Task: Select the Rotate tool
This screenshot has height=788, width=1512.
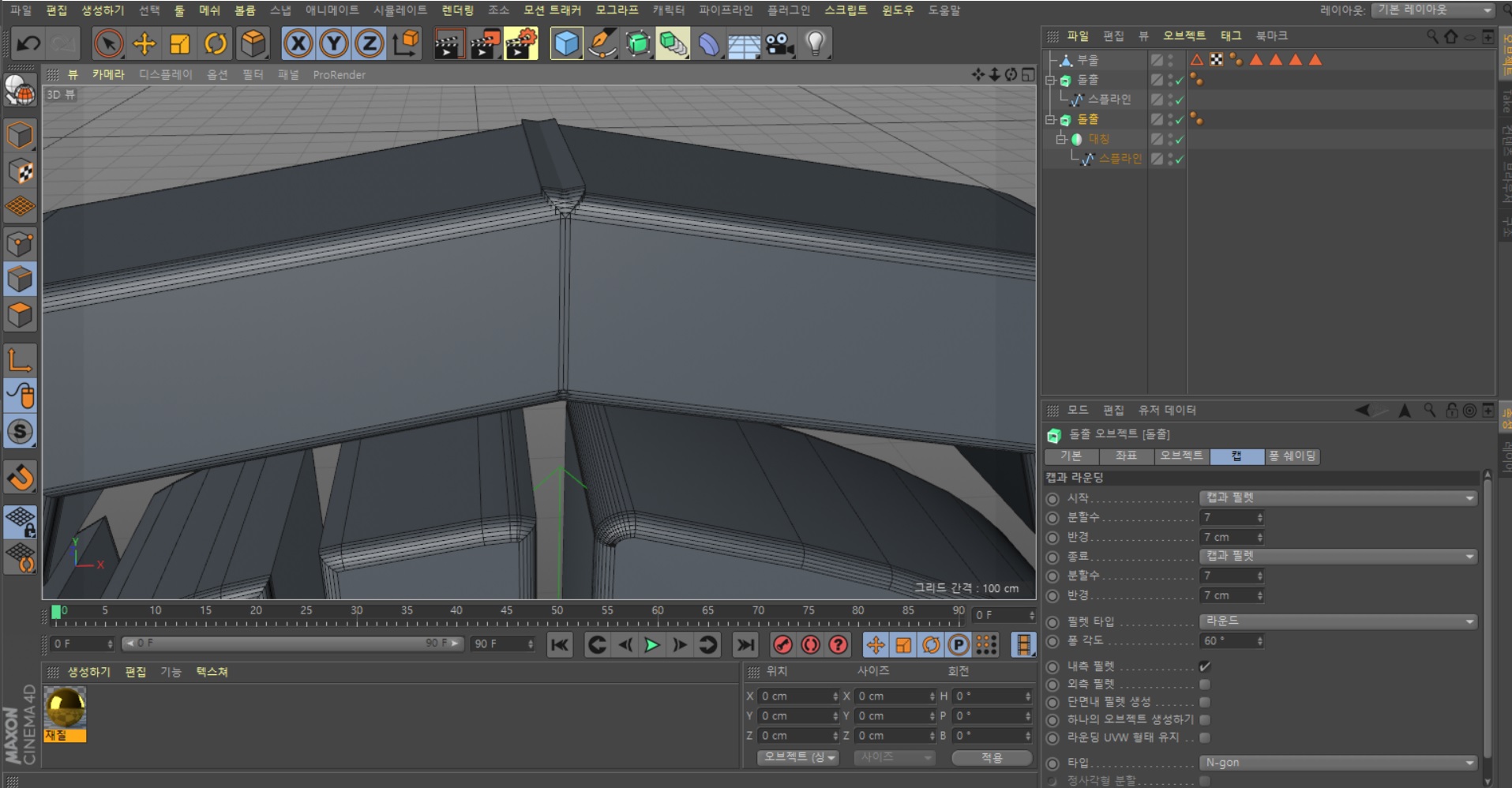Action: pyautogui.click(x=216, y=44)
